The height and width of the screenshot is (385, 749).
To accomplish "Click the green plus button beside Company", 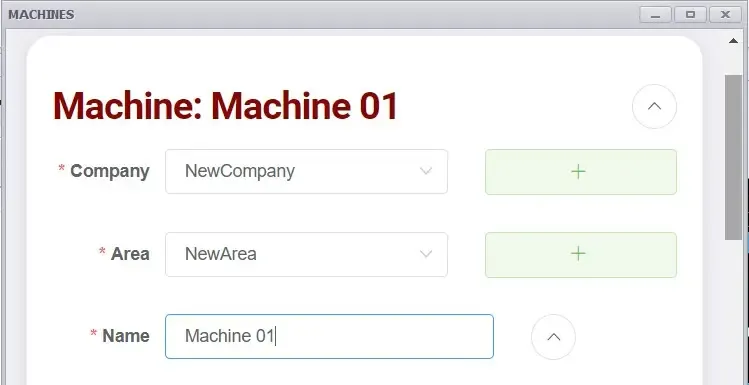I will click(x=581, y=172).
